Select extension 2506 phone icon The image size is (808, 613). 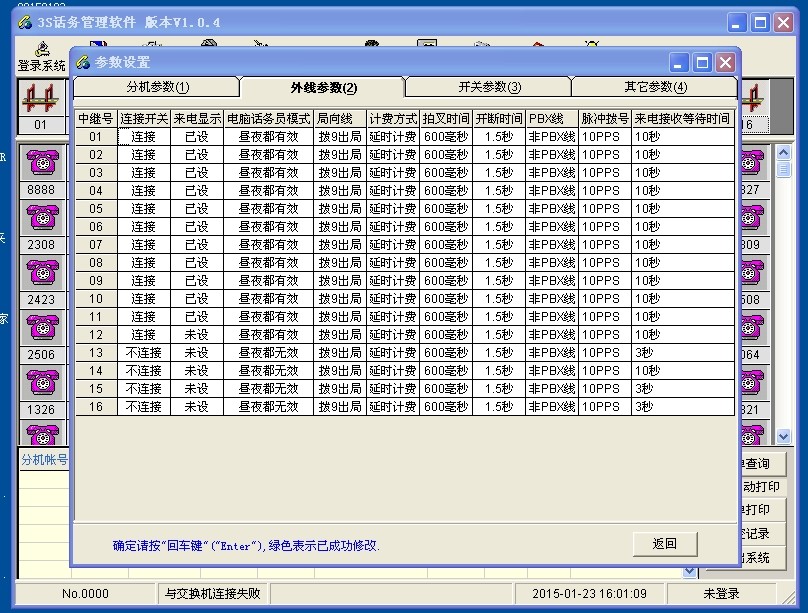coord(42,327)
